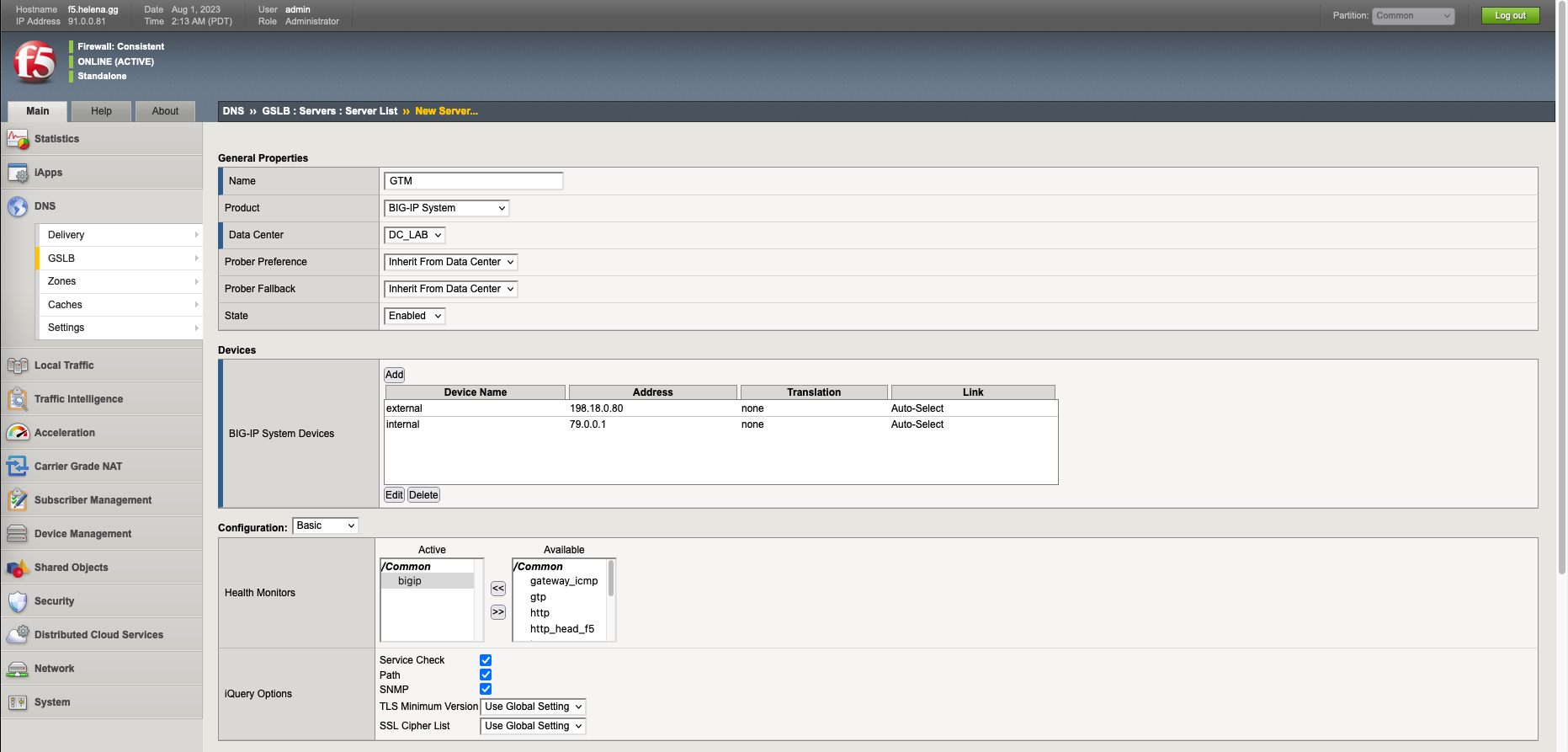Toggle the Path checkbox
The image size is (1568, 752).
486,675
